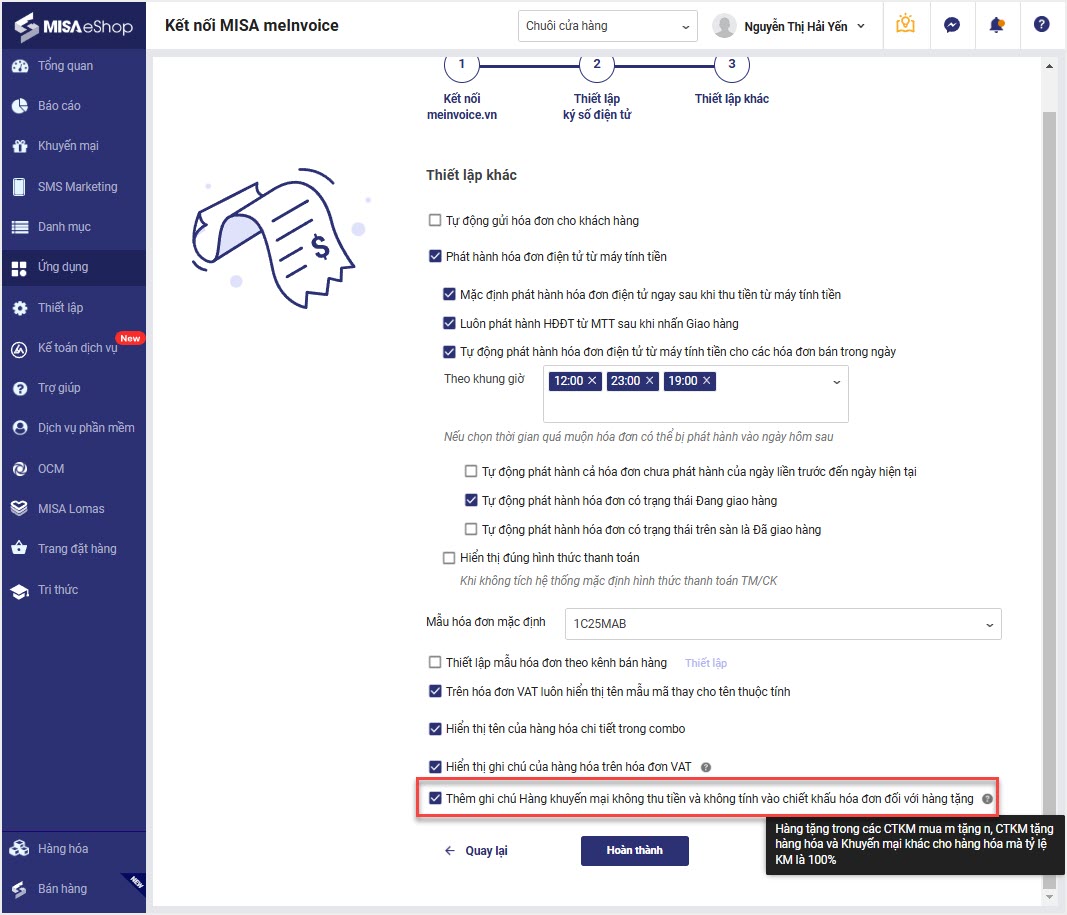Click Quay lại to go back
Screen dimensions: 1067x915
476,850
